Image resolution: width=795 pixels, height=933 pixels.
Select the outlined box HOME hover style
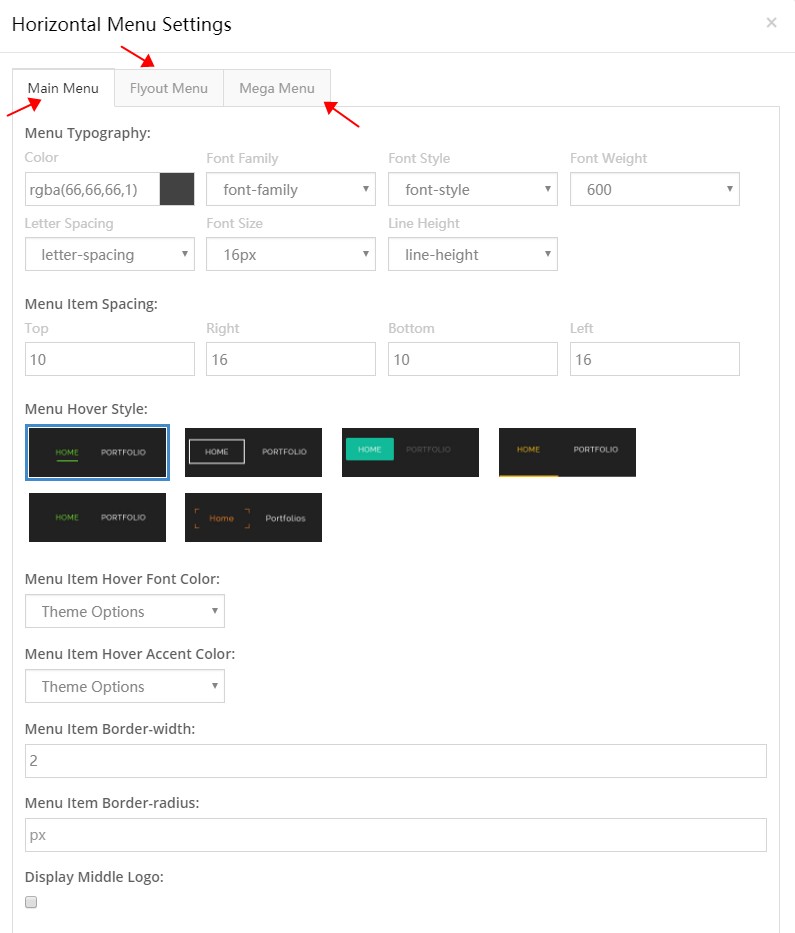coord(253,452)
